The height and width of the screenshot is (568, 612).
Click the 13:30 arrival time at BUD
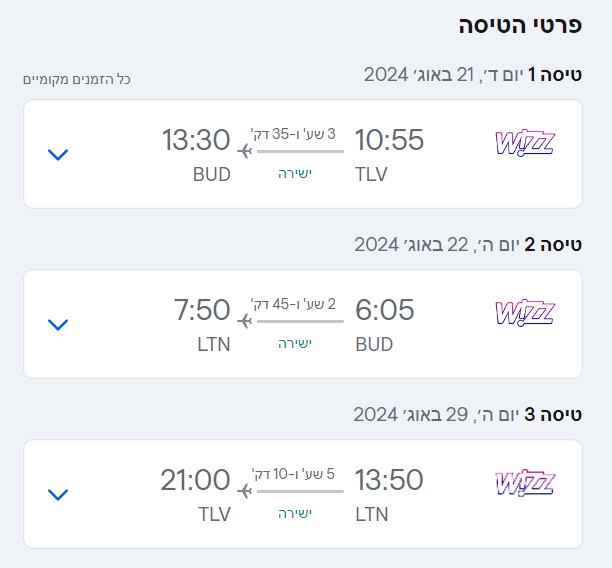click(x=196, y=141)
